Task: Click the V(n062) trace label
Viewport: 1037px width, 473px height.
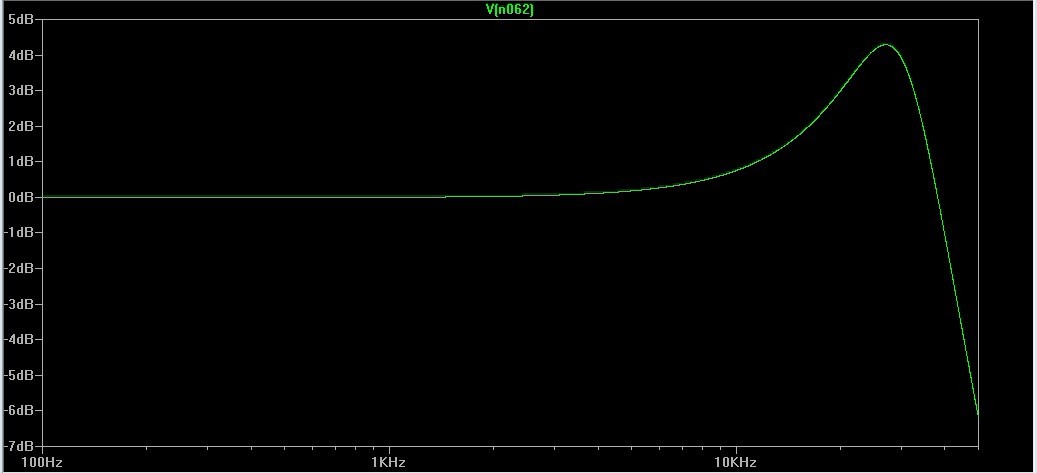Action: tap(509, 11)
